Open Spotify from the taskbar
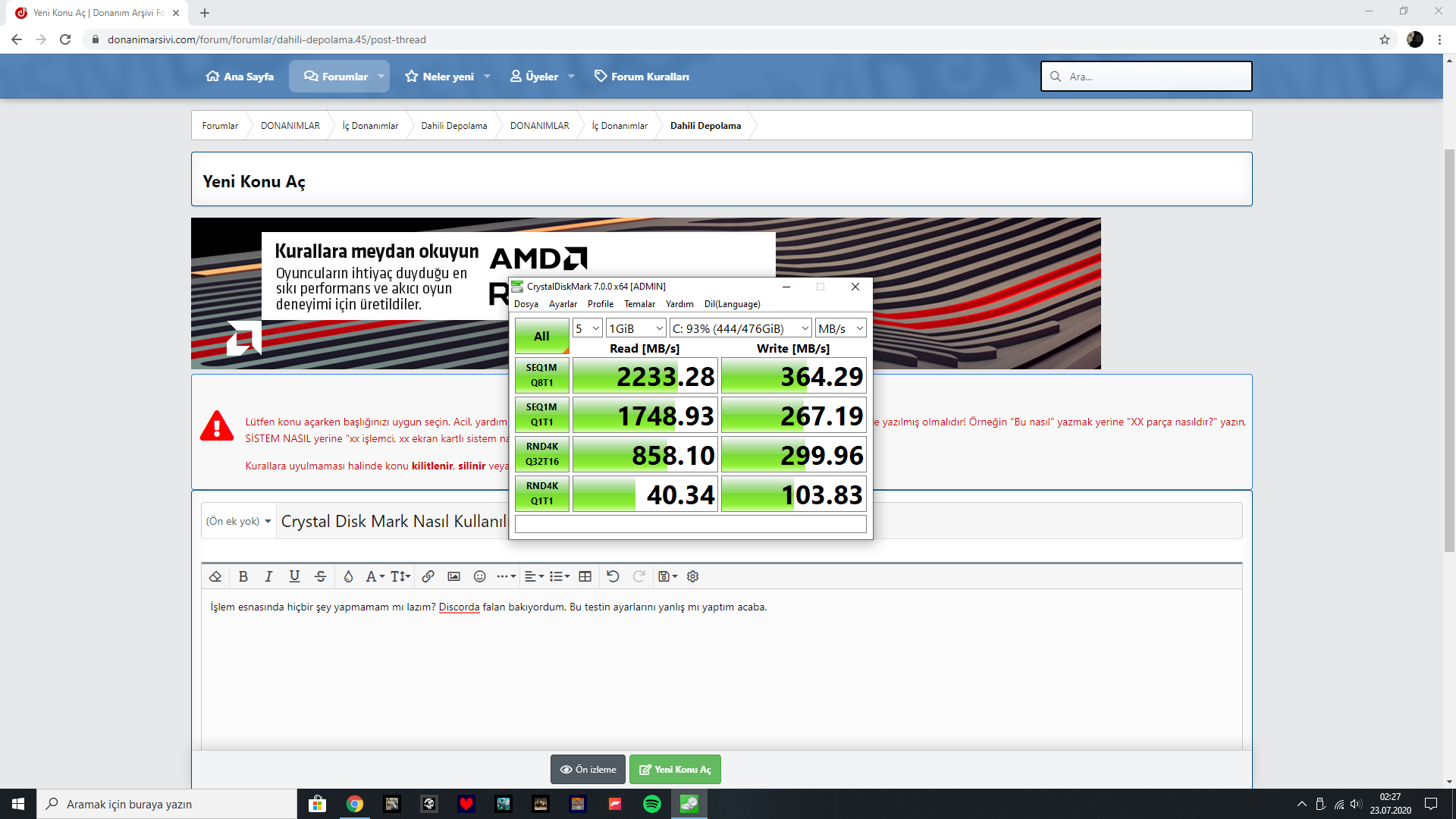The height and width of the screenshot is (819, 1456). [x=651, y=804]
